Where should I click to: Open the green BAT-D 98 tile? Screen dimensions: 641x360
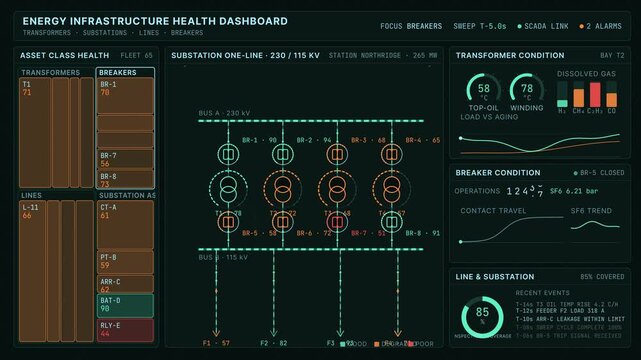[x=125, y=306]
